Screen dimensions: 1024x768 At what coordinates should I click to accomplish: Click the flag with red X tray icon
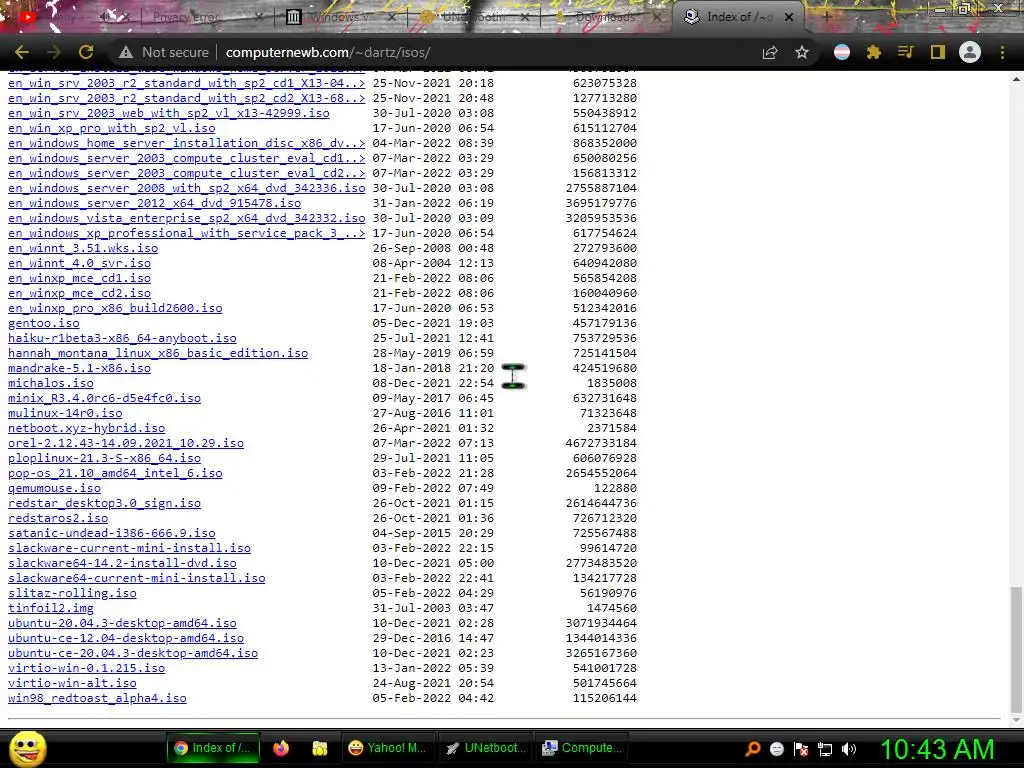(x=801, y=749)
